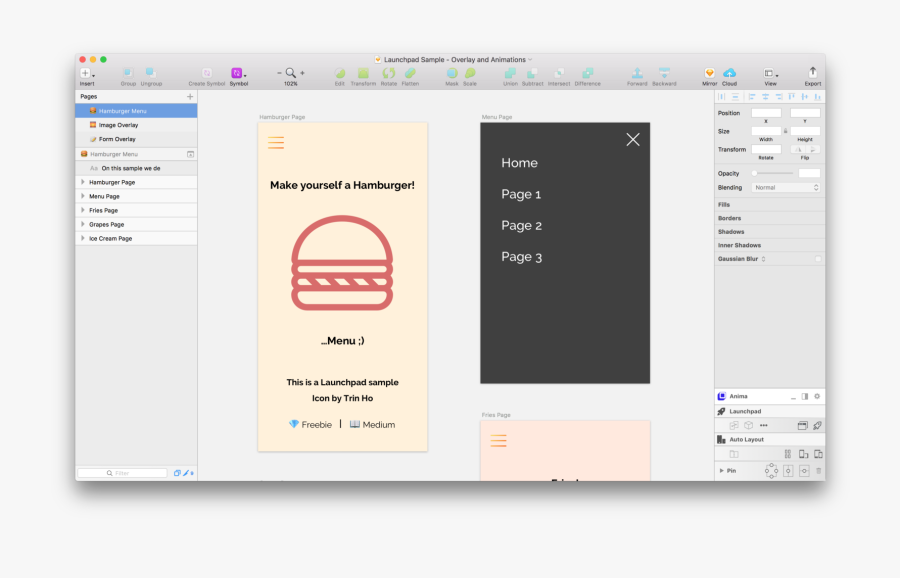
Task: Click the Width size field
Action: pos(766,131)
